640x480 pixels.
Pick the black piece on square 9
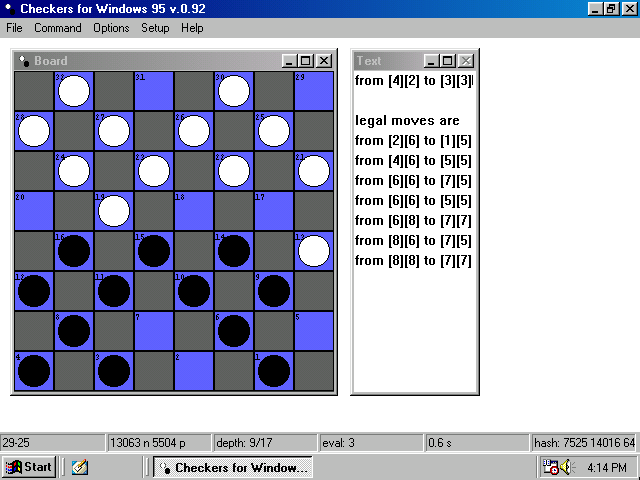[274, 291]
